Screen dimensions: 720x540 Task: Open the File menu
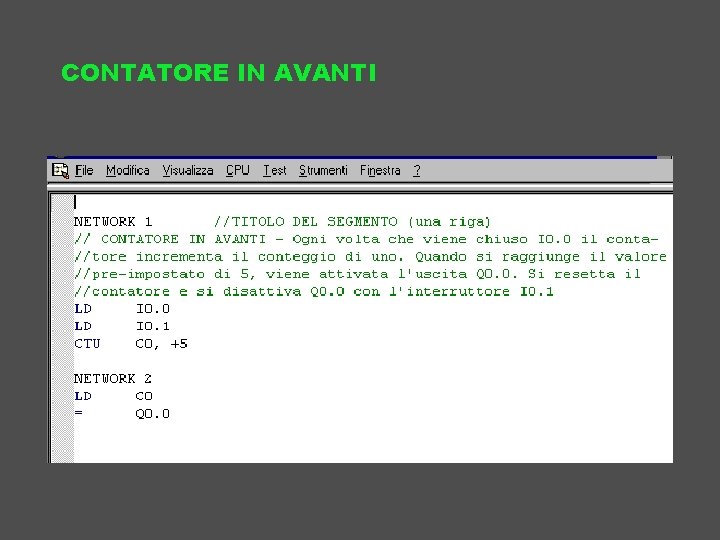(x=84, y=171)
